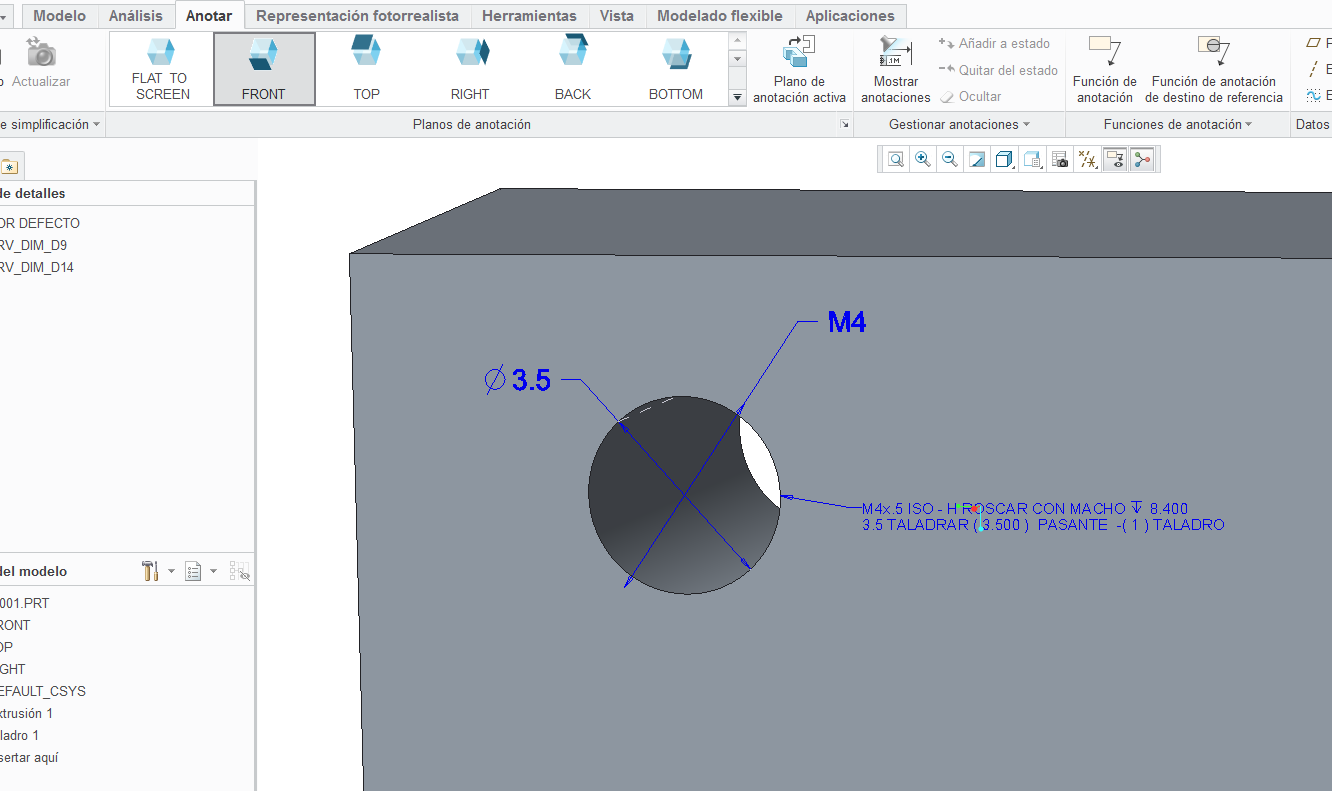Select the TOP annotation plane
Viewport: 1332px width, 791px height.
pyautogui.click(x=366, y=69)
